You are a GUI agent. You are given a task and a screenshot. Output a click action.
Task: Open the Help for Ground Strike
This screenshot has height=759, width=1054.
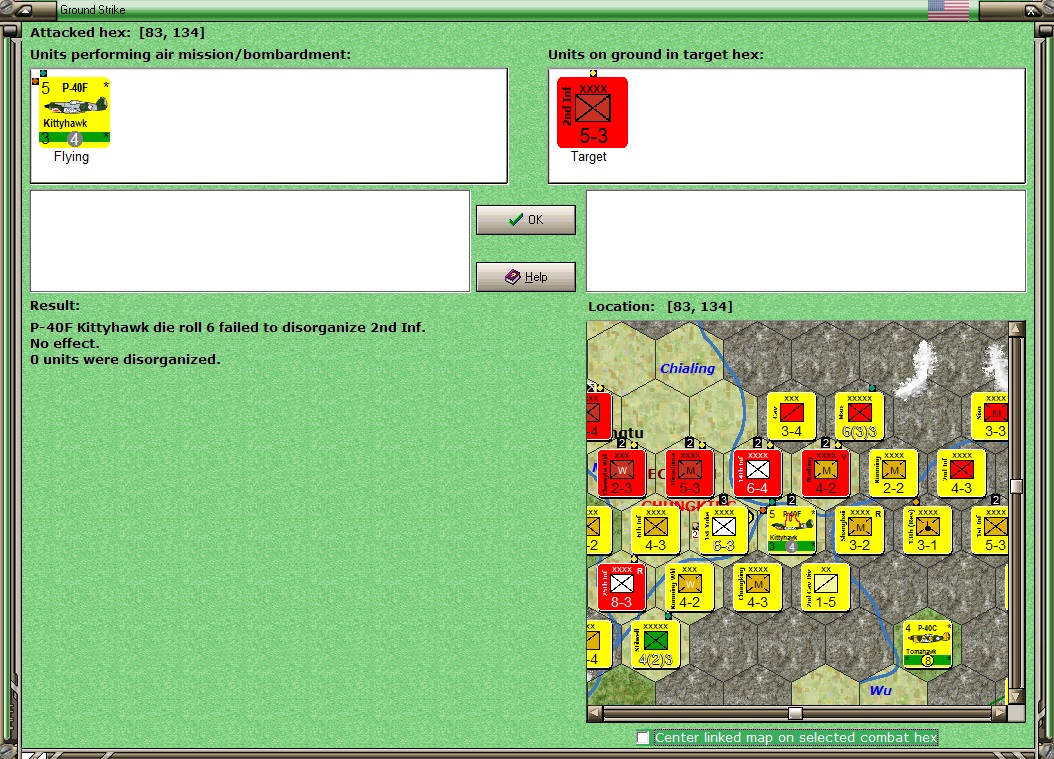tap(526, 277)
